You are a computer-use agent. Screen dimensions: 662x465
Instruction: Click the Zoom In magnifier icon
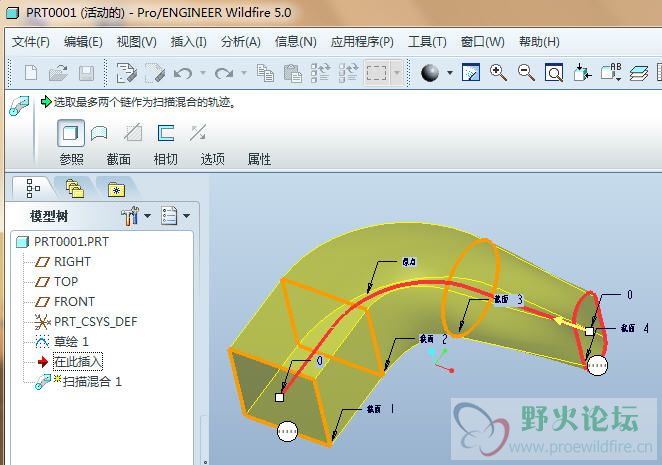498,72
